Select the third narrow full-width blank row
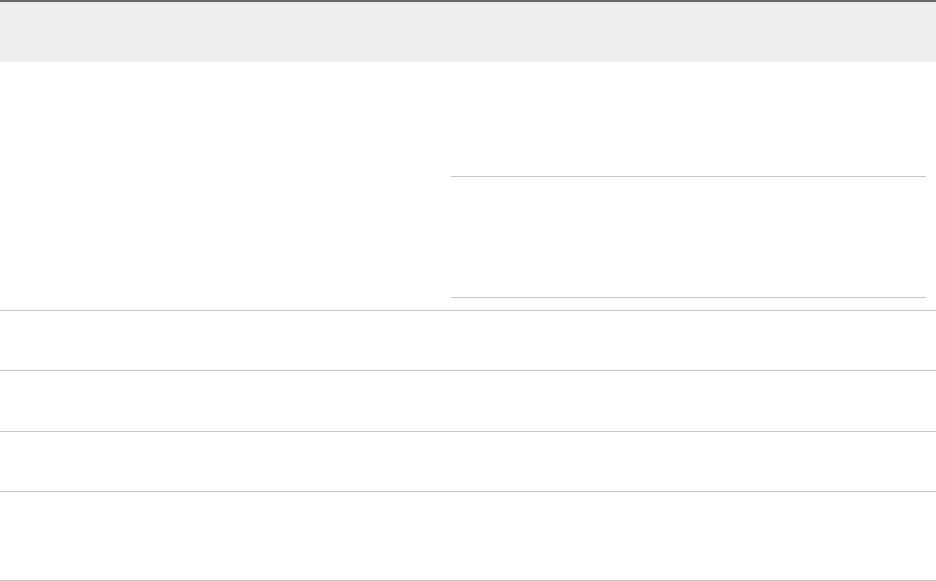936x581 pixels. pos(468,461)
